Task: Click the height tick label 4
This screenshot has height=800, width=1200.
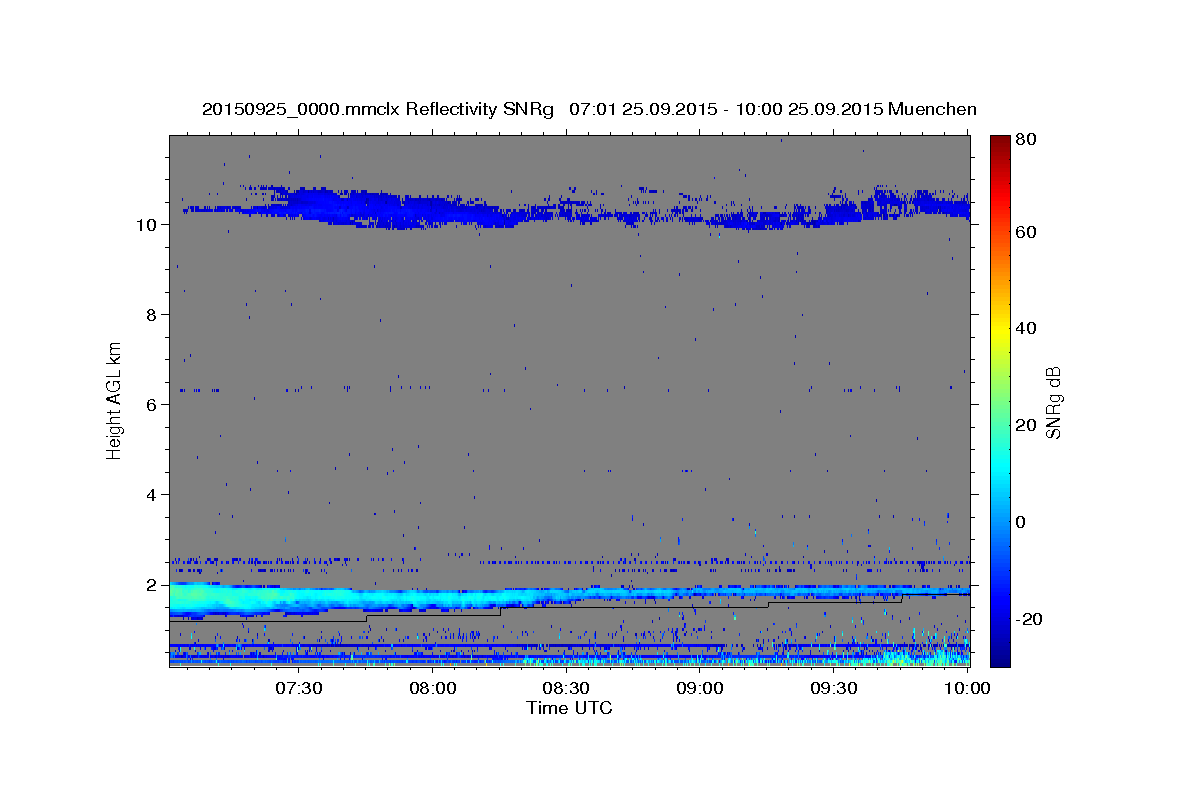Action: point(152,495)
